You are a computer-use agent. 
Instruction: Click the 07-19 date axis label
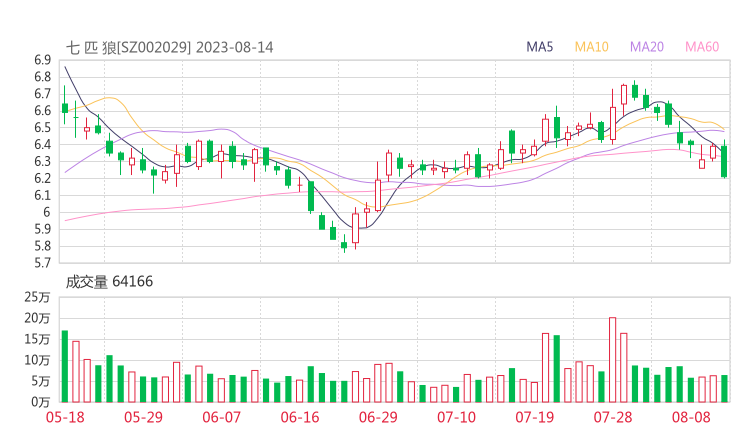click(534, 417)
